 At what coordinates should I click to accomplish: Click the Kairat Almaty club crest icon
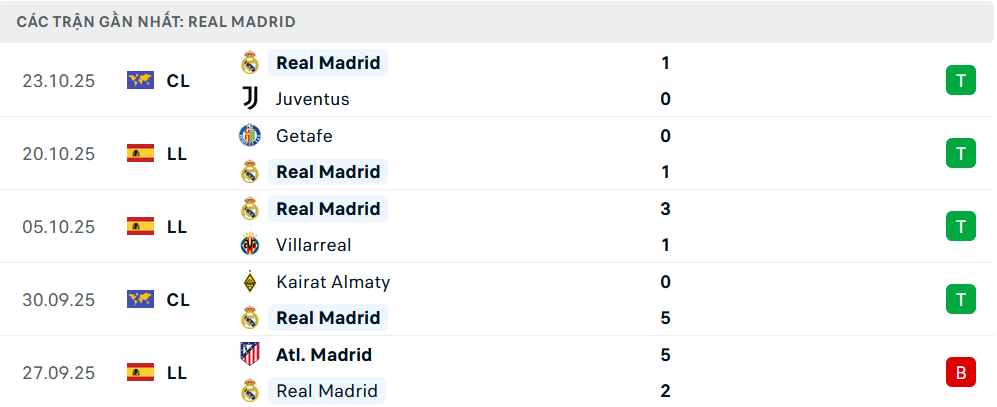pos(250,282)
